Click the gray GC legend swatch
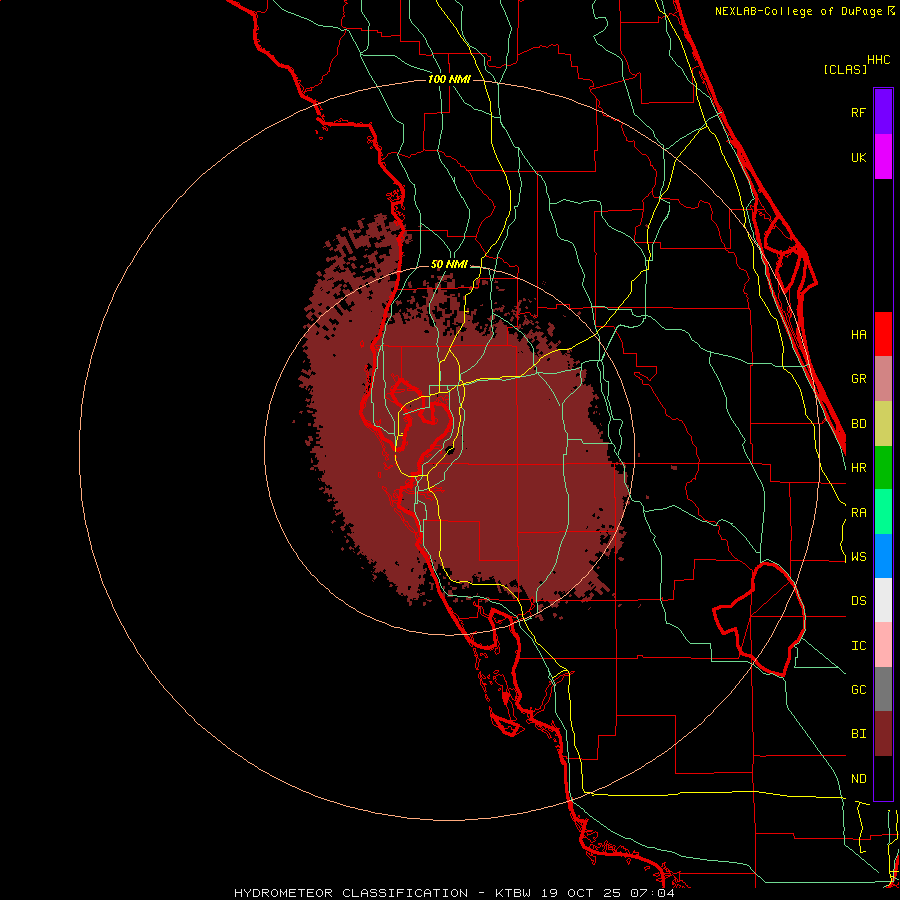This screenshot has width=900, height=900. click(x=883, y=689)
